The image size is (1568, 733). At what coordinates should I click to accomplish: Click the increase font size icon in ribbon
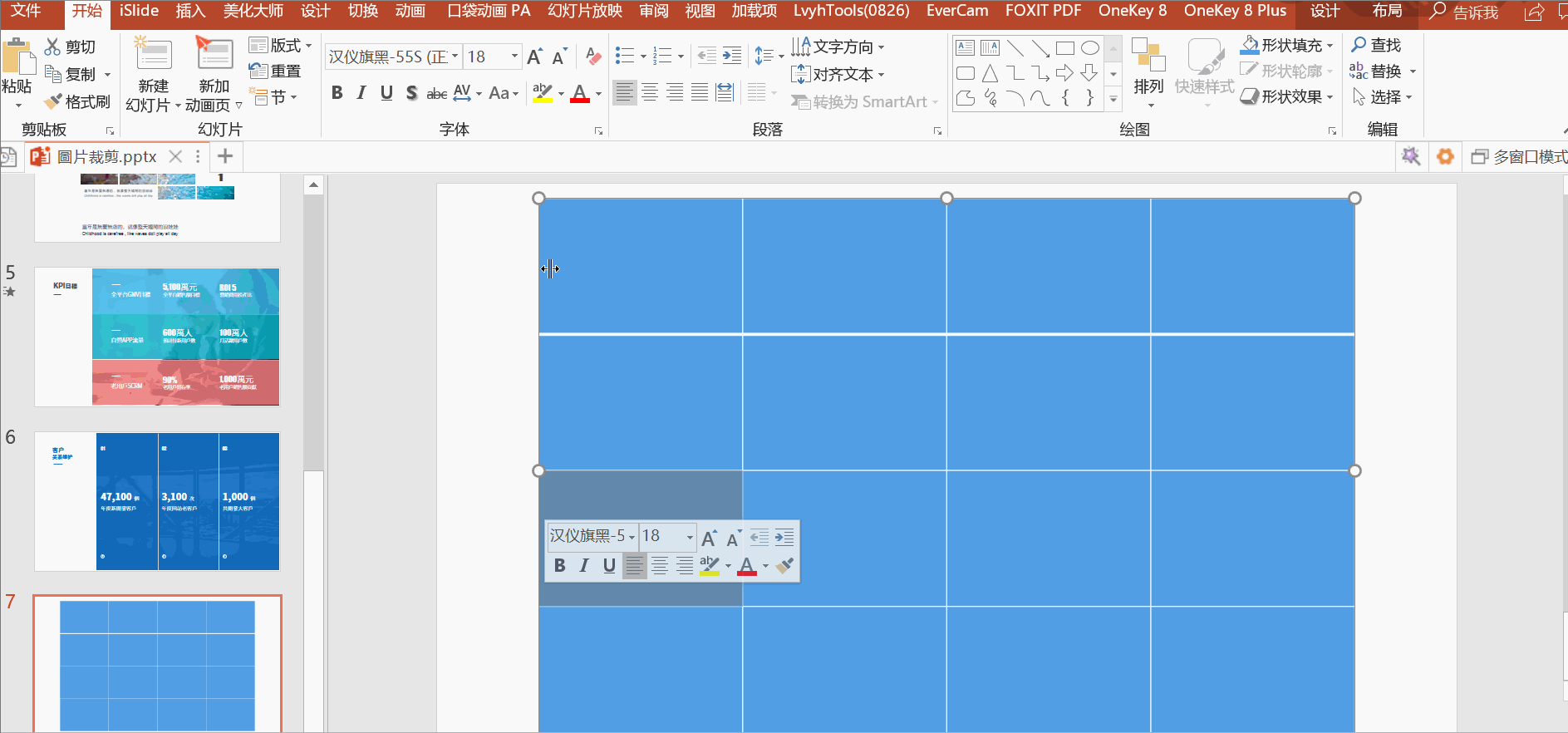point(534,57)
